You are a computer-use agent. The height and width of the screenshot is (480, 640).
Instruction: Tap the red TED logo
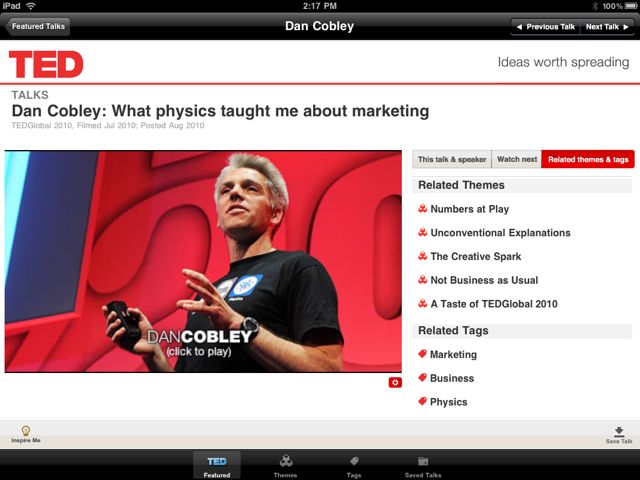click(46, 64)
